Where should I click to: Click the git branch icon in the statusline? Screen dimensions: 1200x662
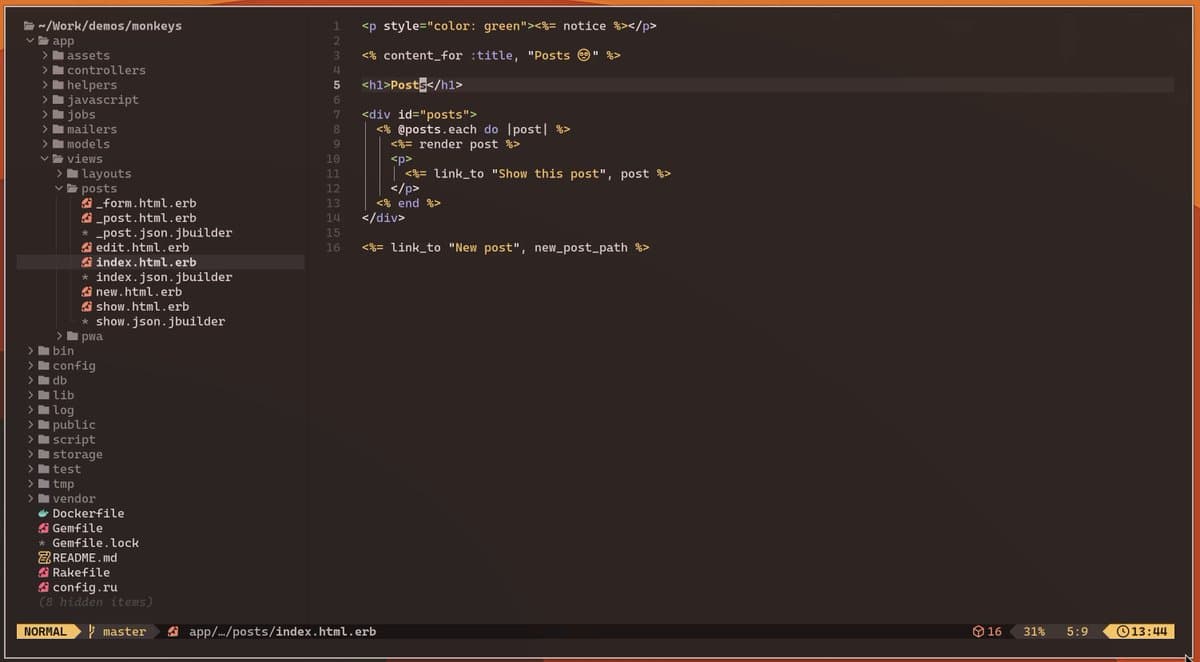click(x=88, y=631)
